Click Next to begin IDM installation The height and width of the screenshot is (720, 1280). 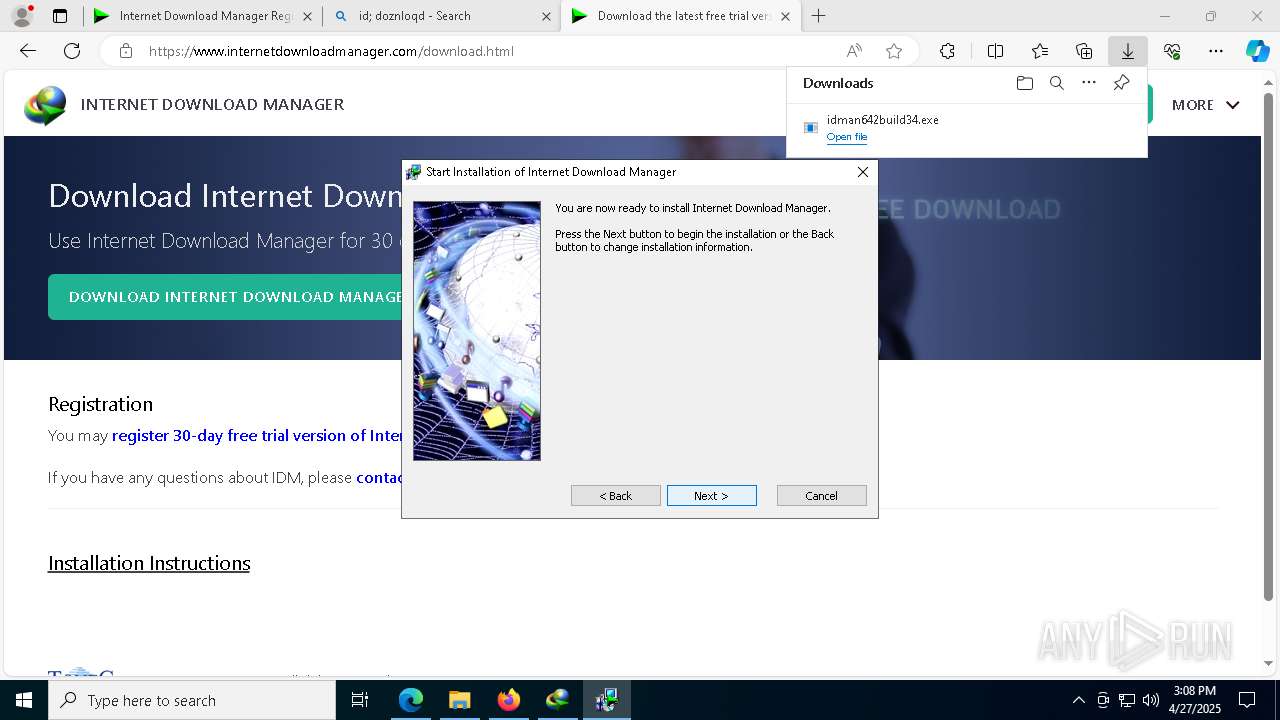(x=711, y=496)
